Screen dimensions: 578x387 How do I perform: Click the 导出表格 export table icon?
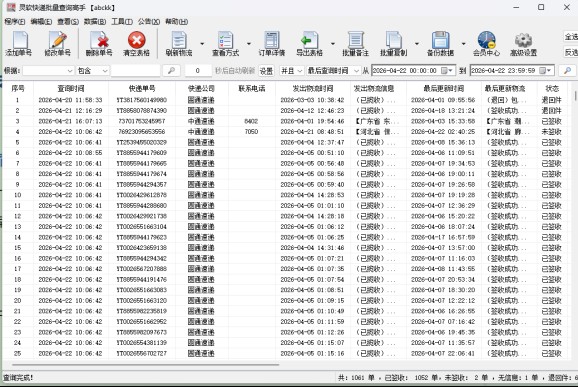point(309,40)
